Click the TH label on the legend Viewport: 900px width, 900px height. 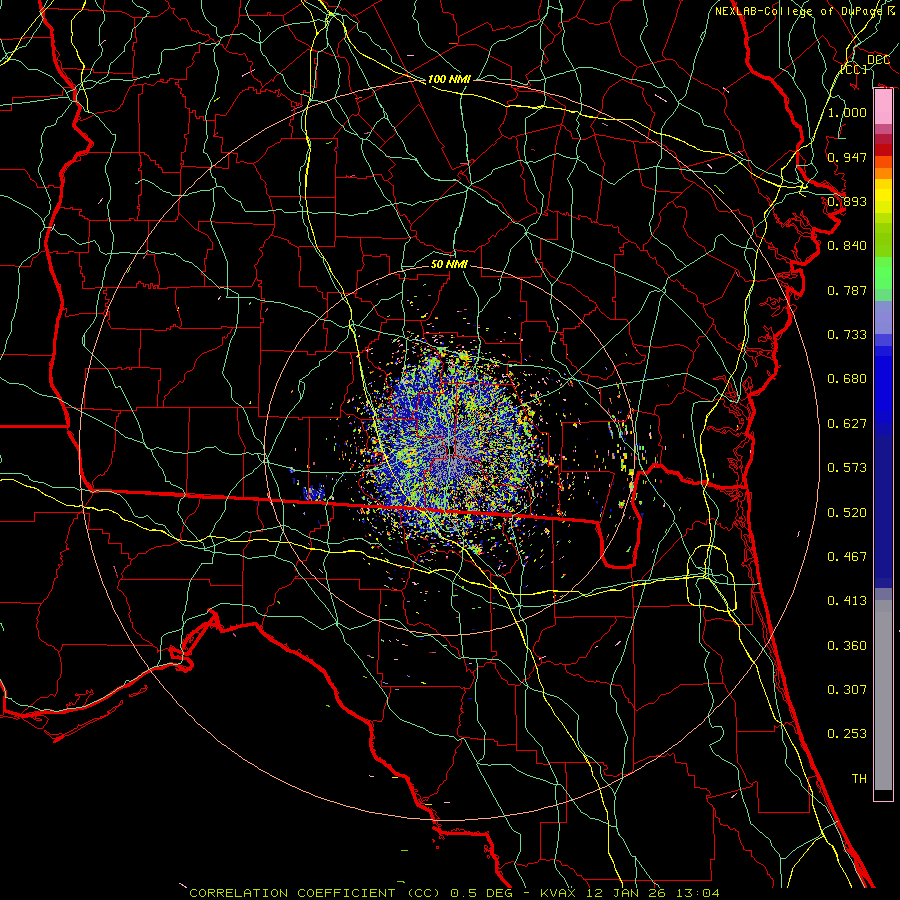[859, 779]
